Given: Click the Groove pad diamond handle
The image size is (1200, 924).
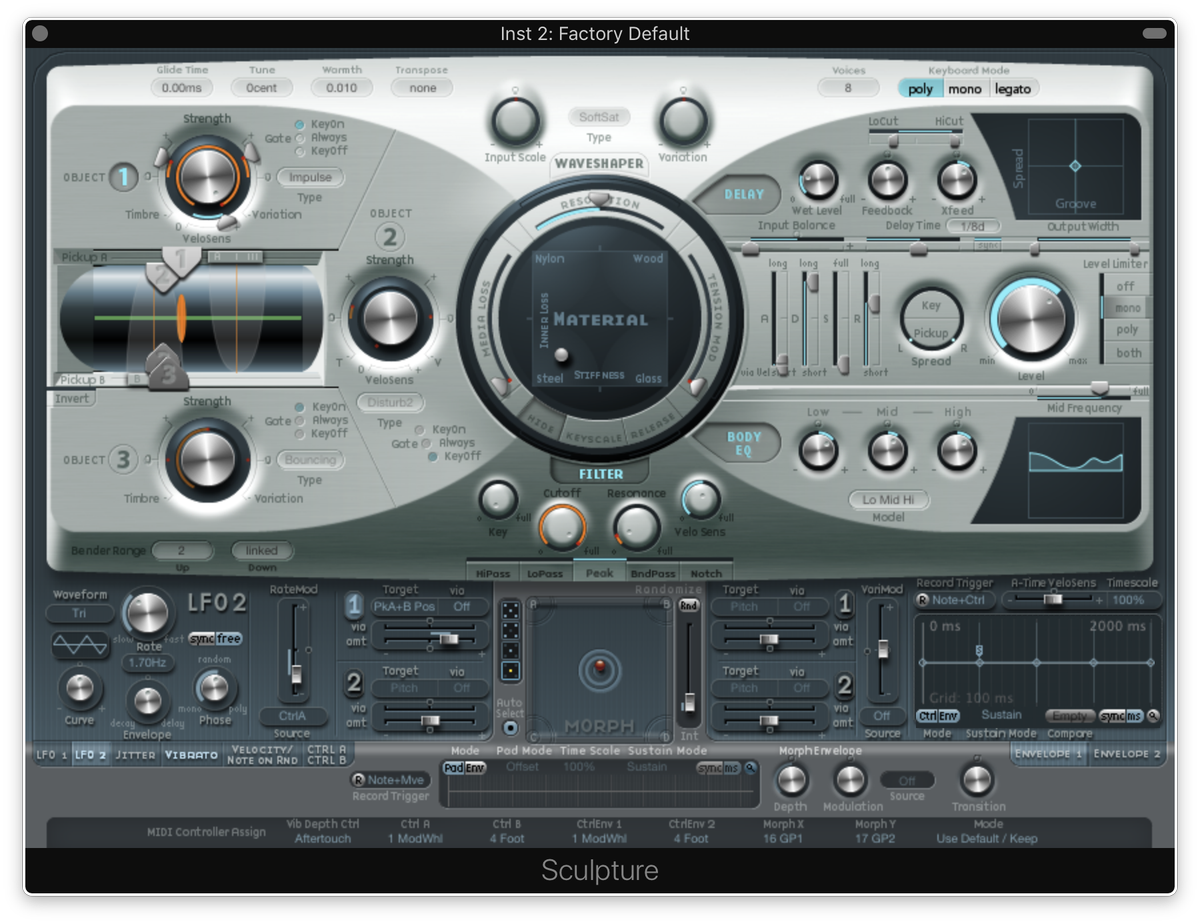Looking at the screenshot, I should pyautogui.click(x=1075, y=166).
